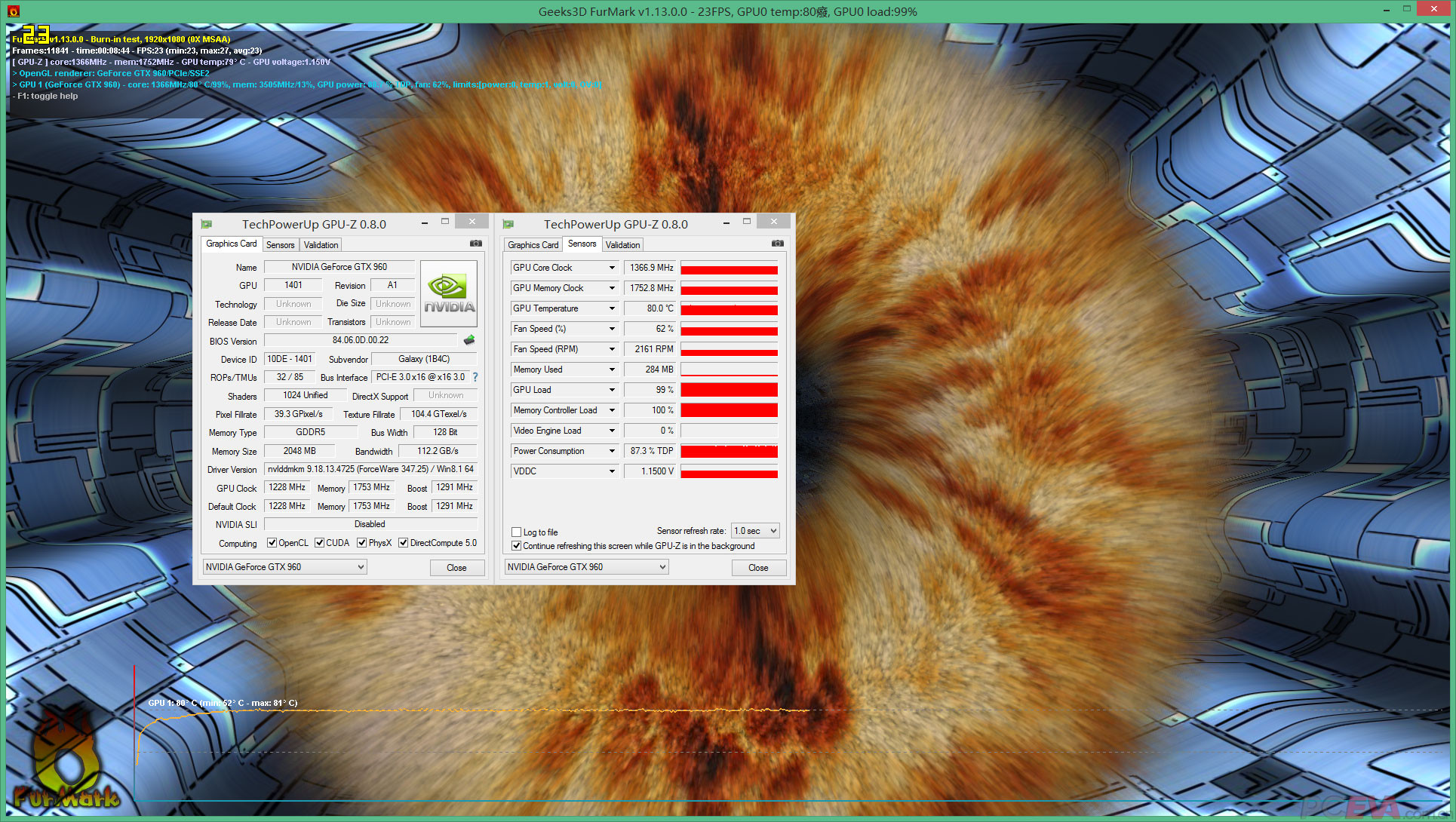Open GPU selector dropdown in Sensors window

coord(586,567)
